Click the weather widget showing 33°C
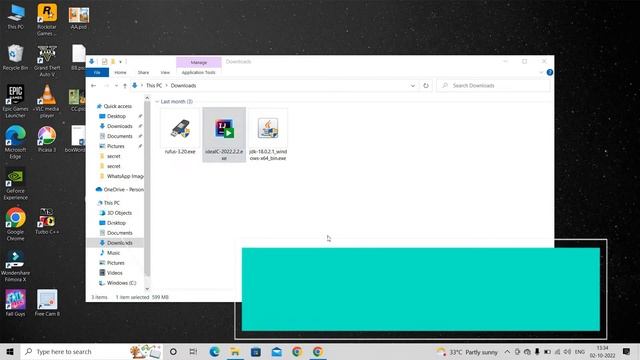Viewport: 640px width, 360px height. (x=467, y=352)
